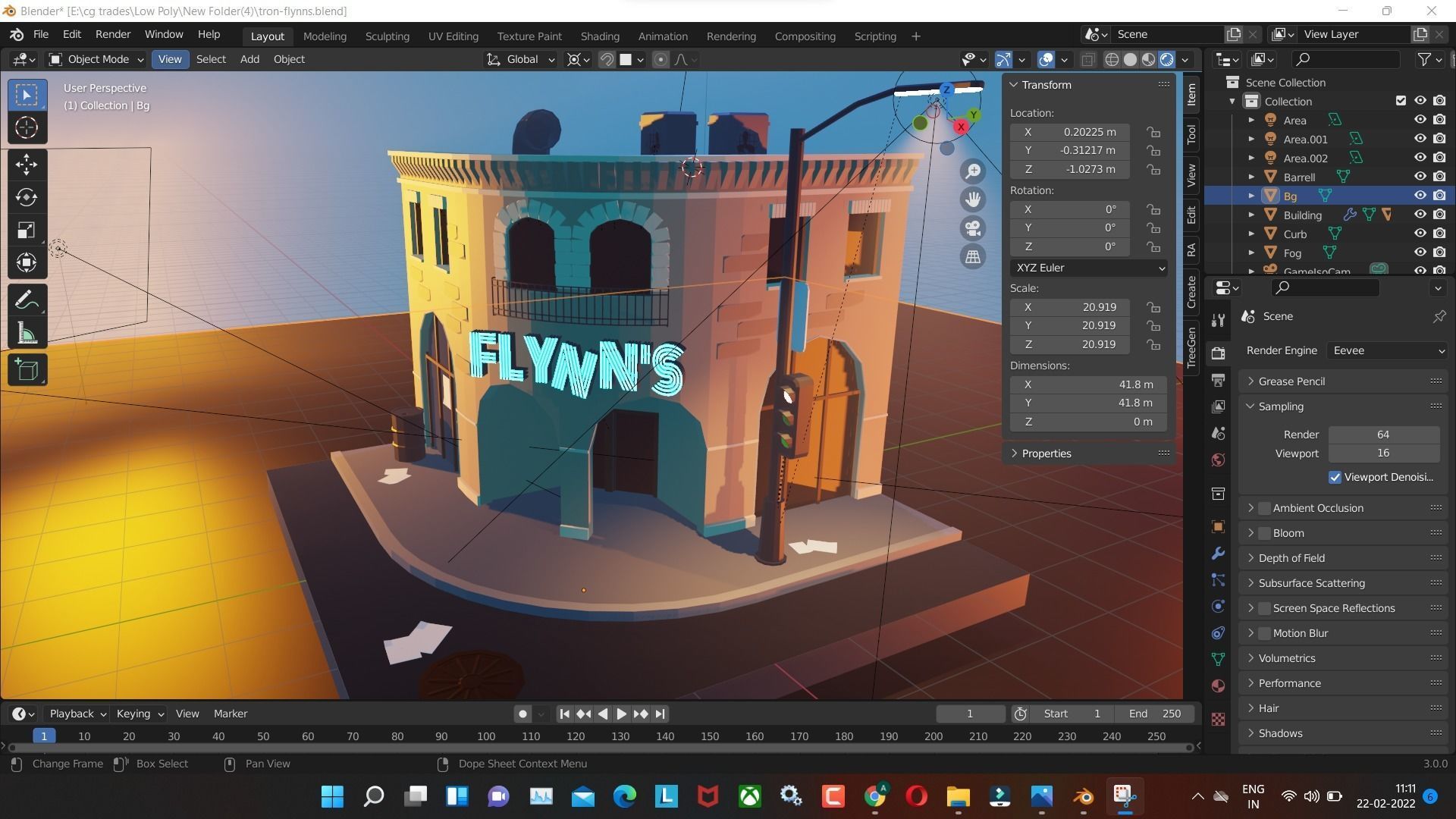The image size is (1456, 819).
Task: Click the Location X value field
Action: pos(1070,132)
